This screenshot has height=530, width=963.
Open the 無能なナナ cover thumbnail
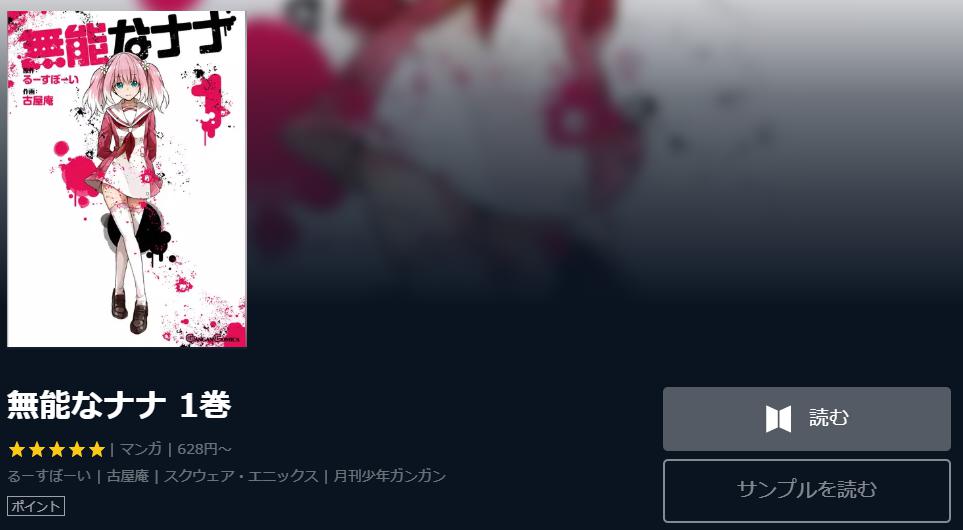tap(127, 179)
